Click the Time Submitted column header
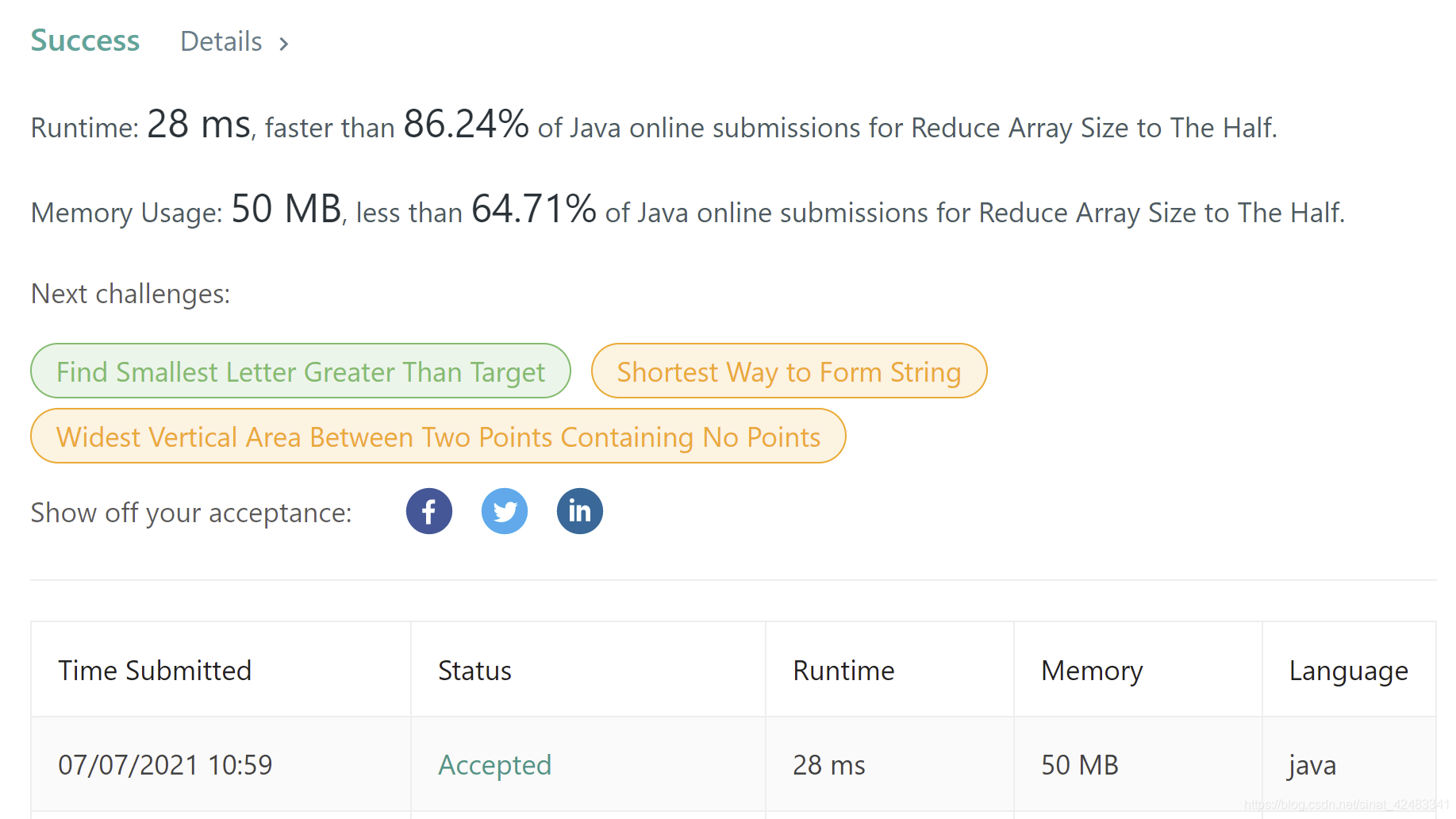Viewport: 1456px width, 819px height. [x=155, y=671]
